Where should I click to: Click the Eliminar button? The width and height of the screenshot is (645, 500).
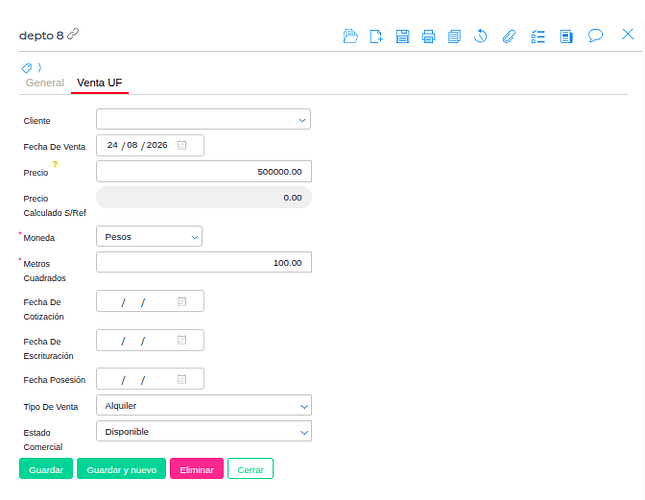pyautogui.click(x=197, y=469)
